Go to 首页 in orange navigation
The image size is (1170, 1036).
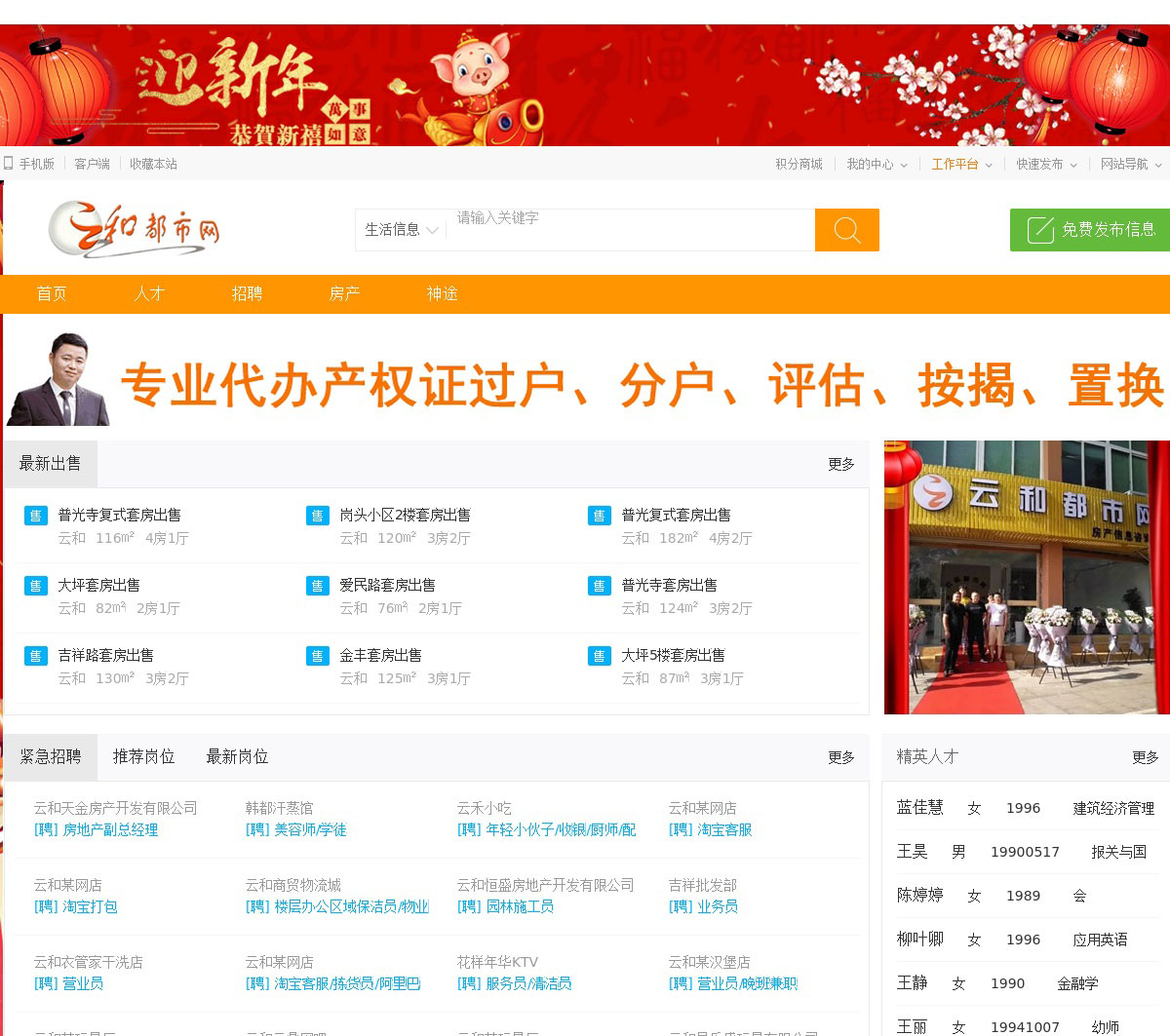[x=52, y=293]
